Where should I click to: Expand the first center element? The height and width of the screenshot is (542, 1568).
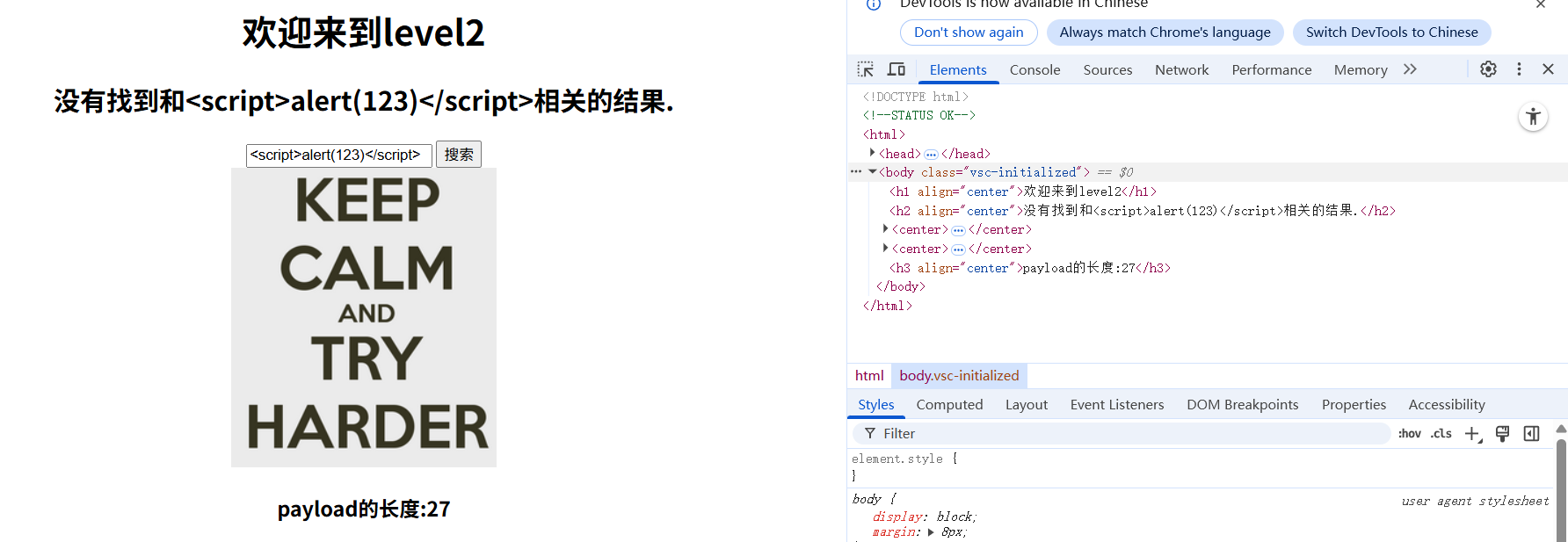point(885,229)
